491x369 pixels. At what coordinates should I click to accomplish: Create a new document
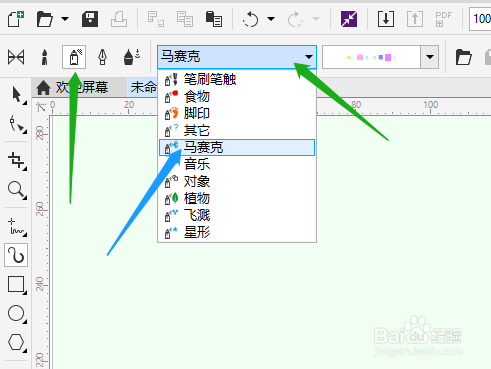(16, 19)
